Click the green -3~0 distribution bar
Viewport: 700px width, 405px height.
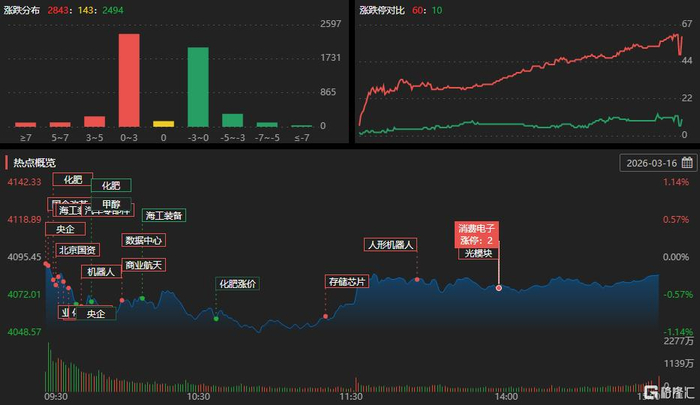(x=198, y=87)
